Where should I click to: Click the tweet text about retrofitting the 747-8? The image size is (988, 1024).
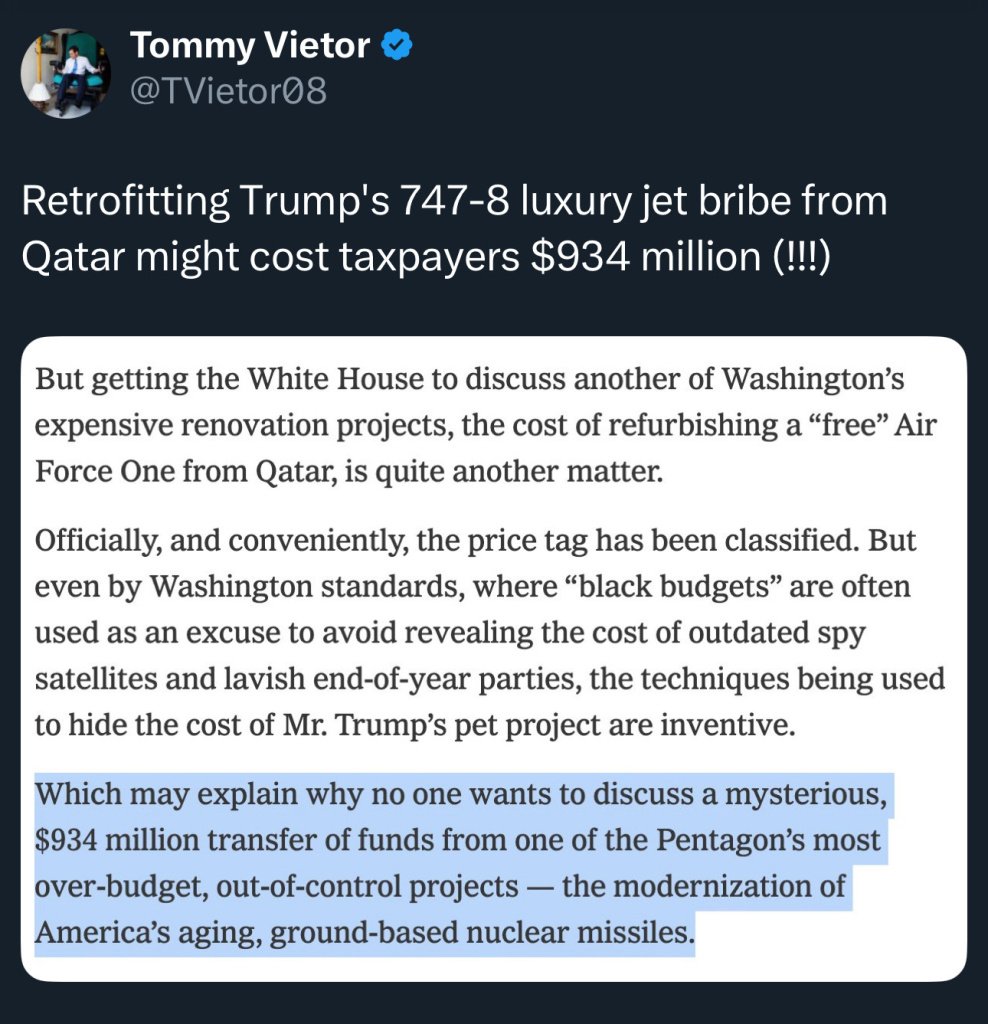tap(454, 228)
